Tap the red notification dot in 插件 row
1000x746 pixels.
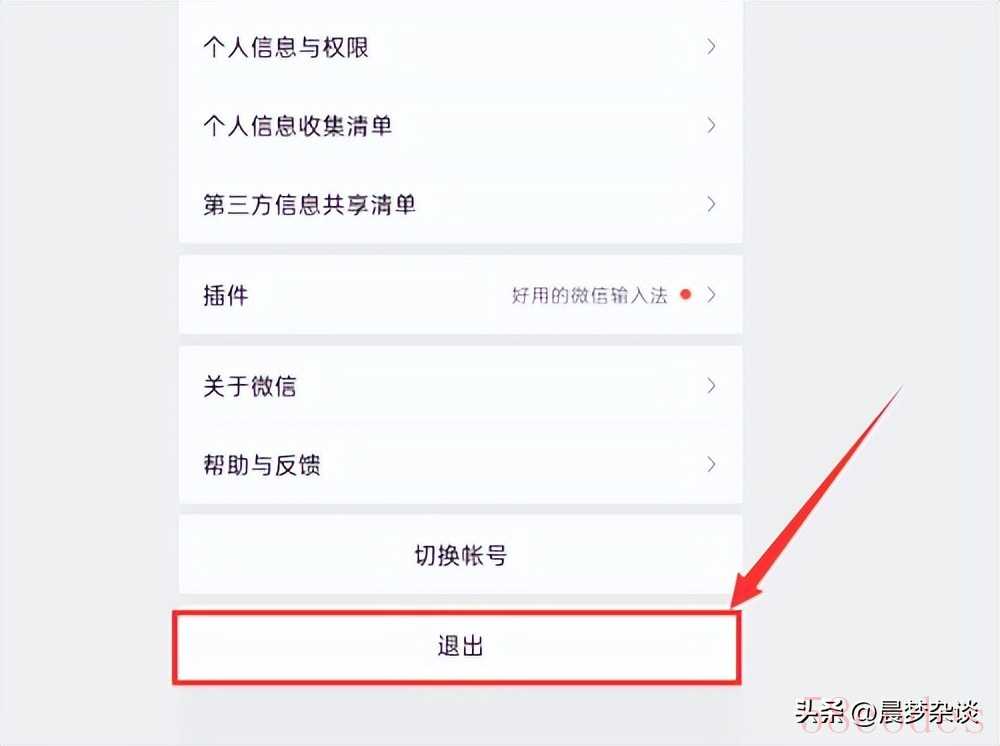tap(686, 295)
